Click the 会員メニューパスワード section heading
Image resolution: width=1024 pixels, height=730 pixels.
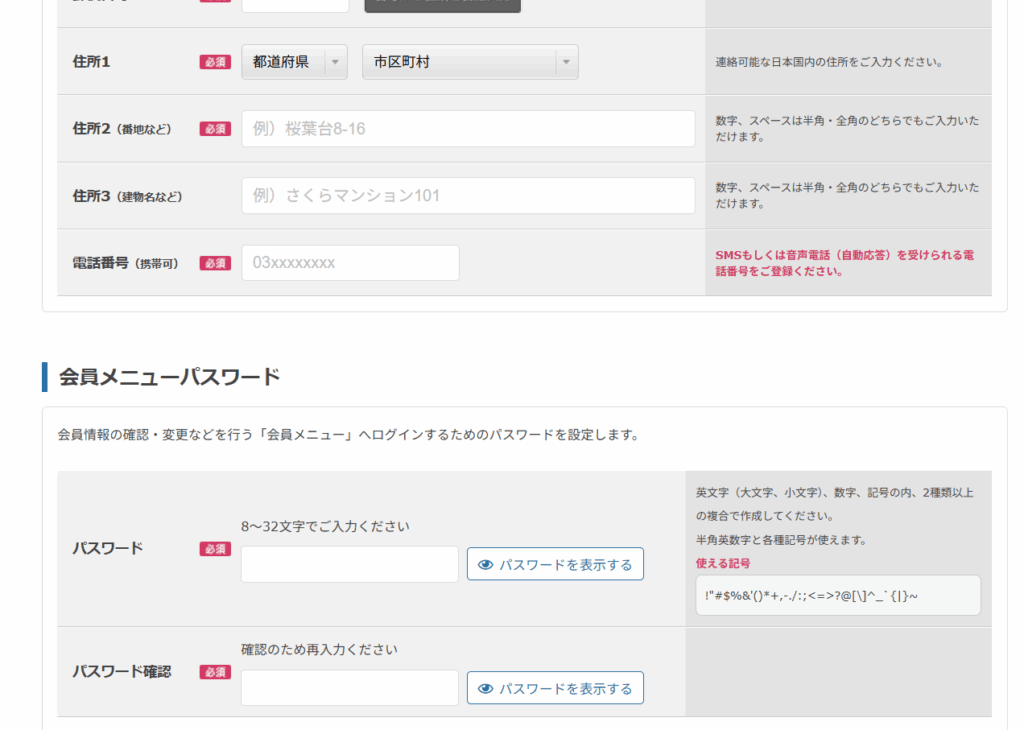[169, 377]
